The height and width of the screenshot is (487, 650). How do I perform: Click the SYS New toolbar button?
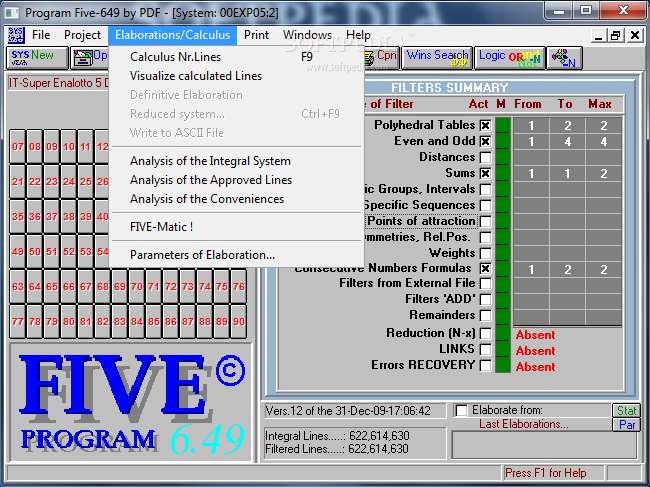tap(37, 57)
